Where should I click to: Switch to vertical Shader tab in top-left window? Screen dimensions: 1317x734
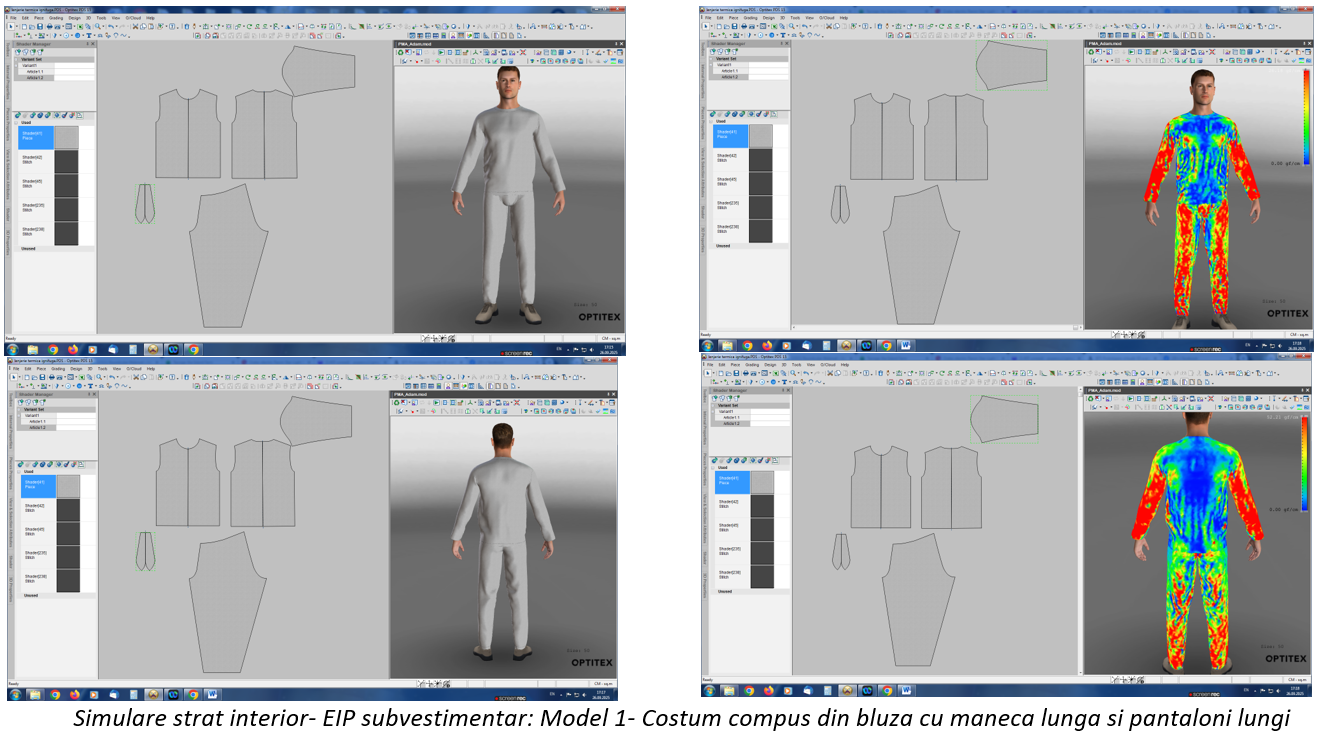click(x=5, y=214)
